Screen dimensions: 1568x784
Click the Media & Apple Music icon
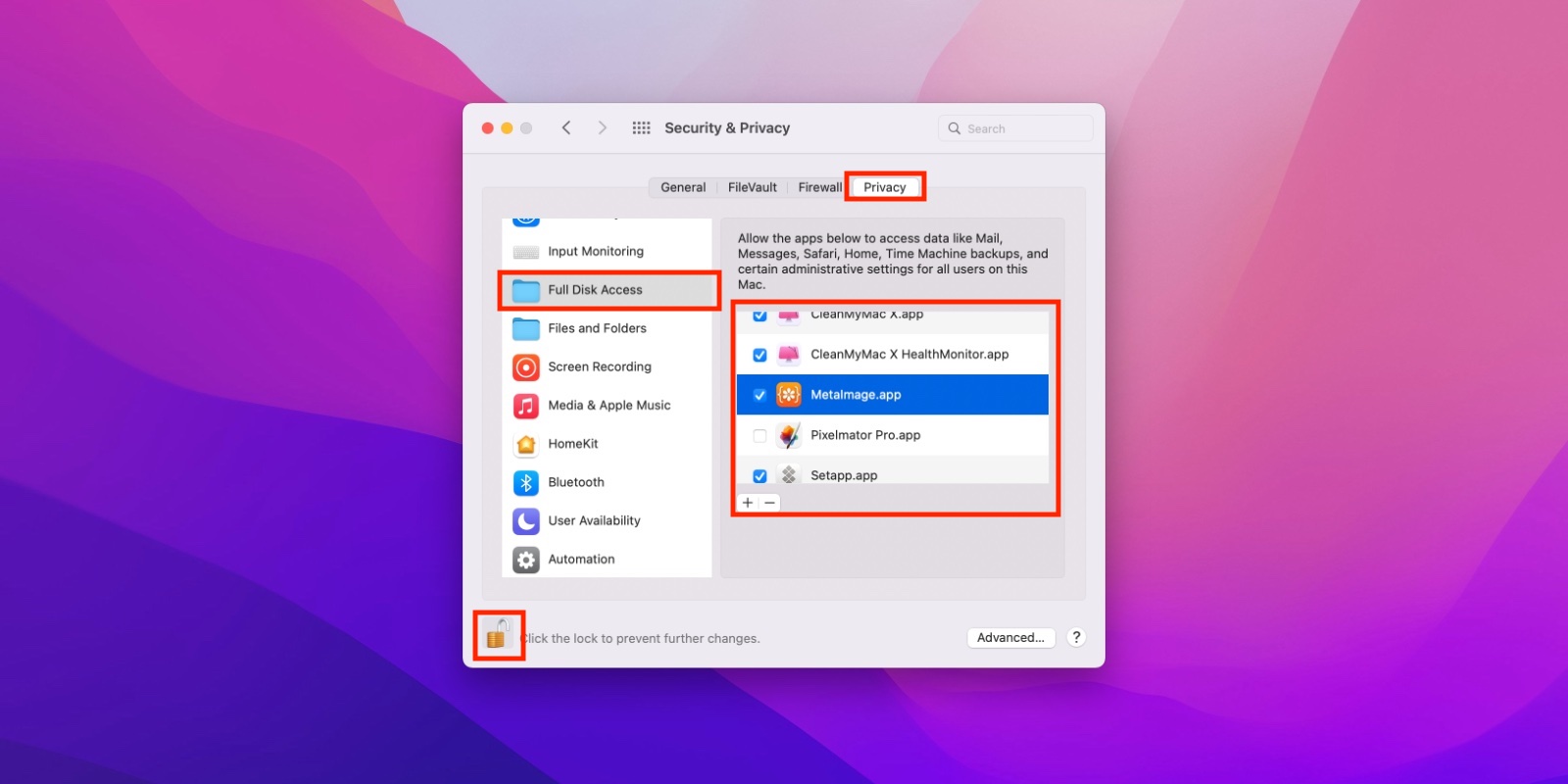pyautogui.click(x=526, y=406)
